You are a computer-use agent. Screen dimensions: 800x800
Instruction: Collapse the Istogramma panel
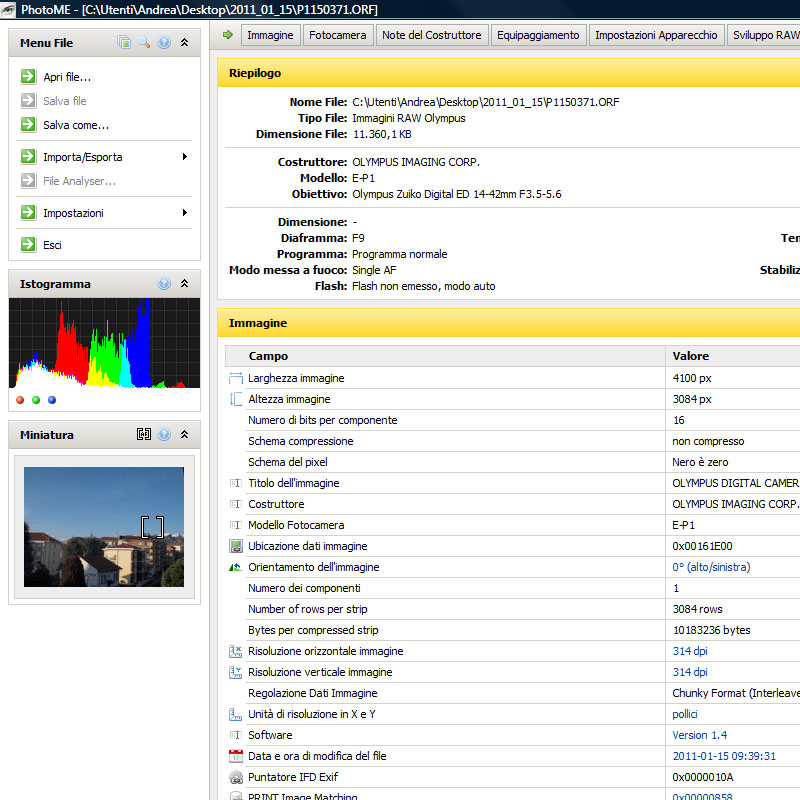184,284
